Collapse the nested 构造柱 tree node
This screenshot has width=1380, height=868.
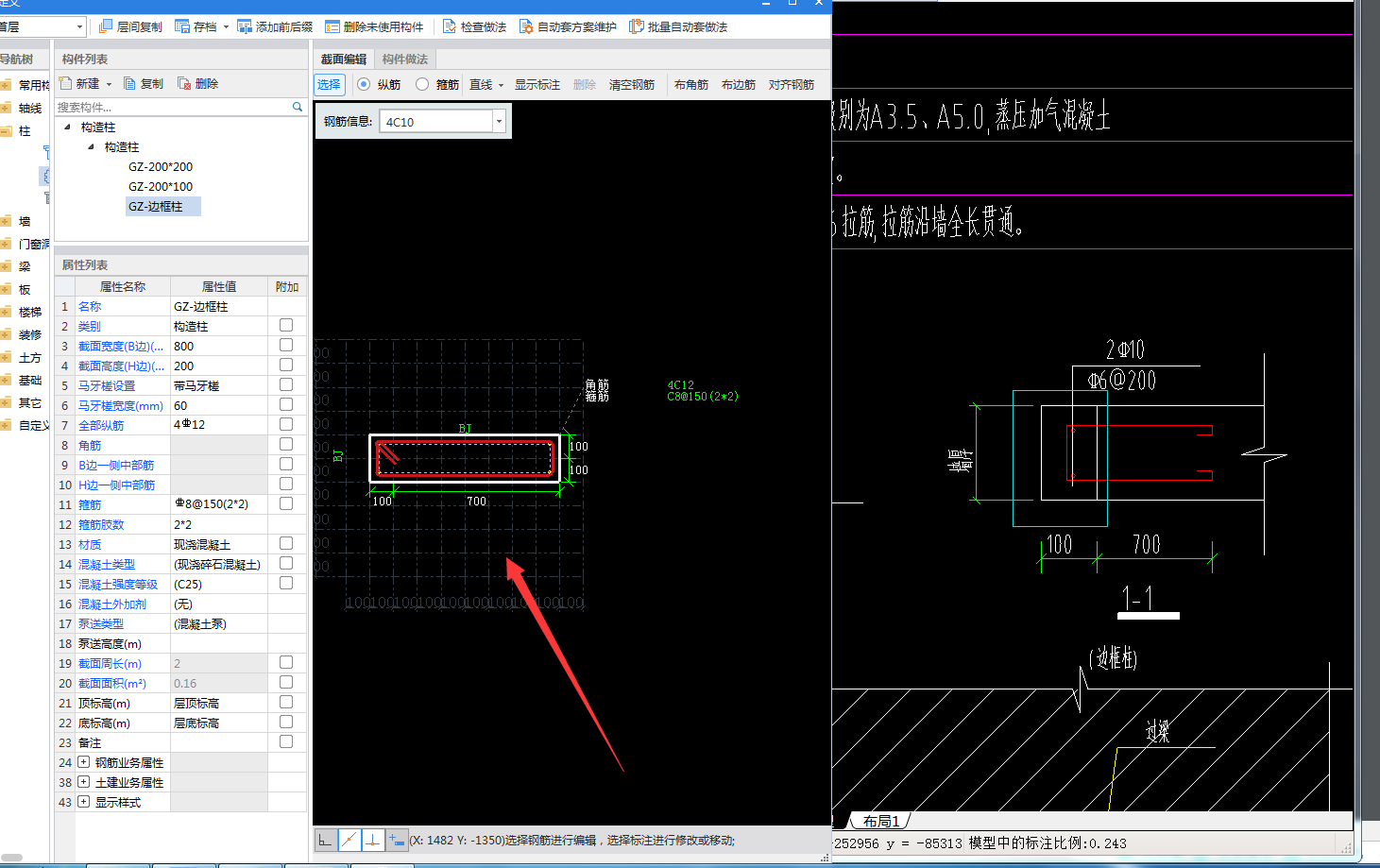coord(91,146)
